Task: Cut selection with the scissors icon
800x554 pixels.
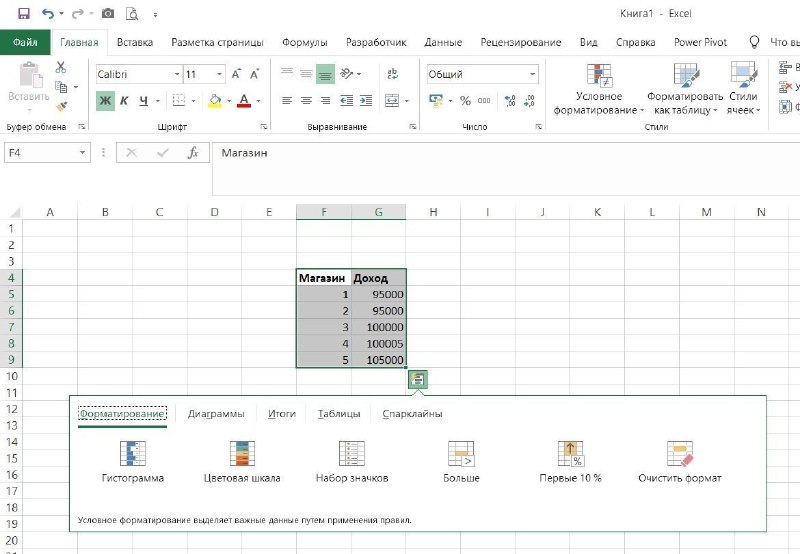Action: (x=61, y=67)
